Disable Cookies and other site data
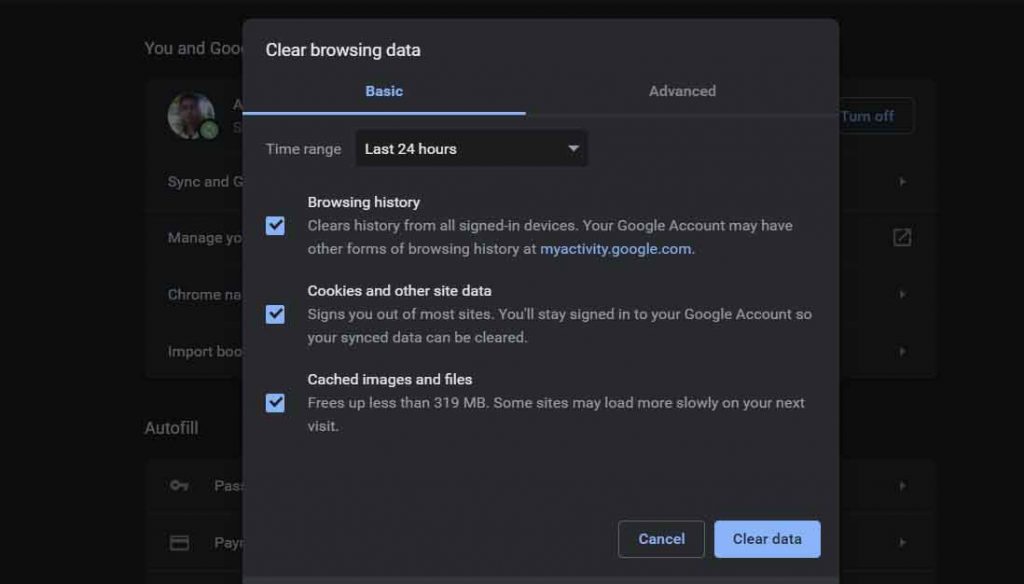Viewport: 1024px width, 584px height. [275, 314]
